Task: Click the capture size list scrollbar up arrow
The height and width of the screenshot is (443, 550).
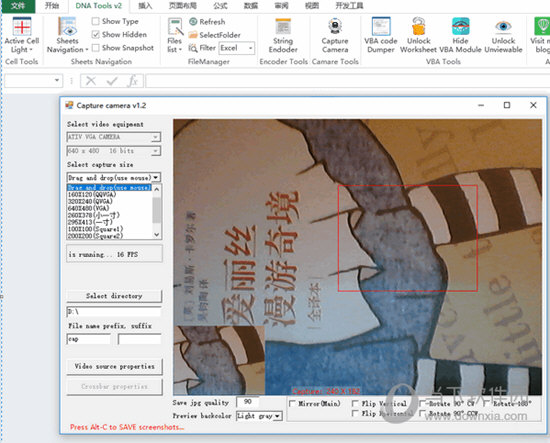Action: click(157, 189)
